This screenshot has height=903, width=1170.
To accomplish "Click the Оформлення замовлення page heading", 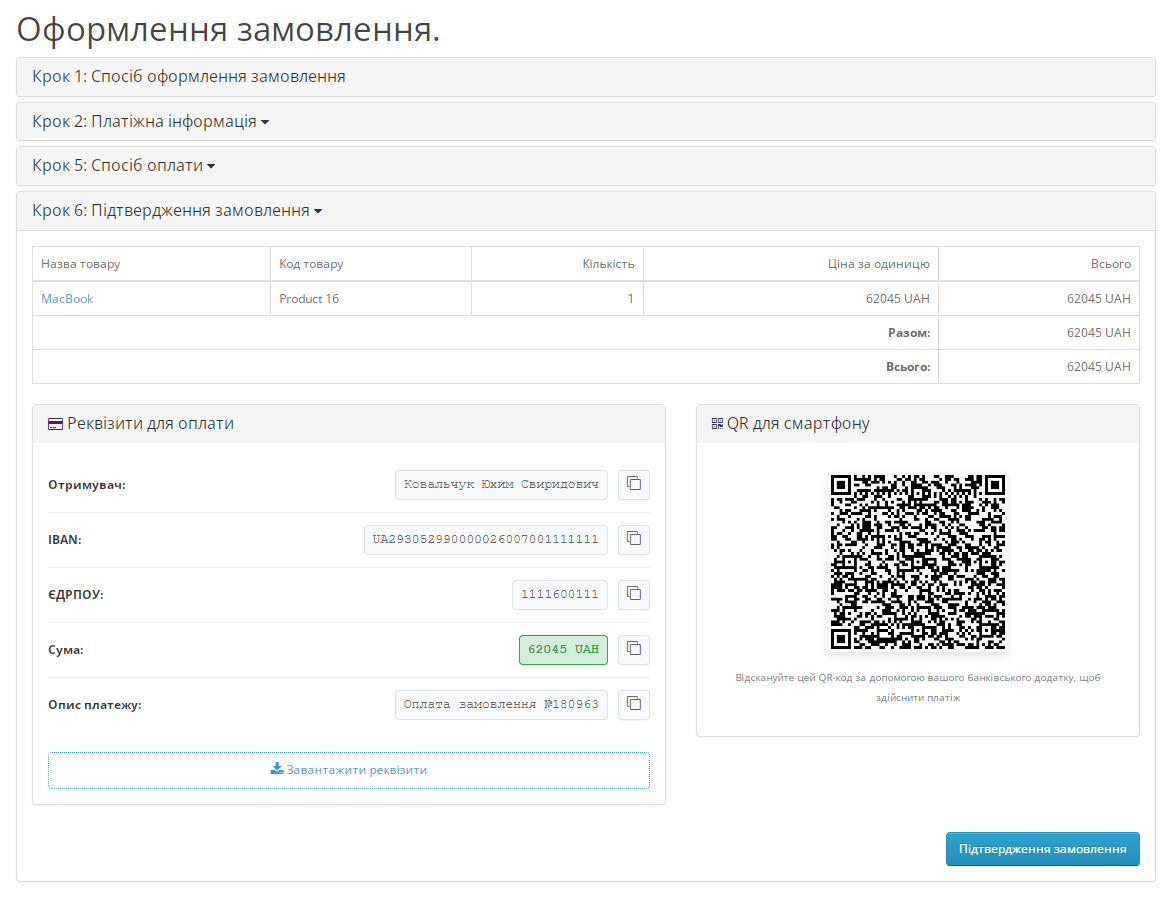I will click(x=228, y=30).
